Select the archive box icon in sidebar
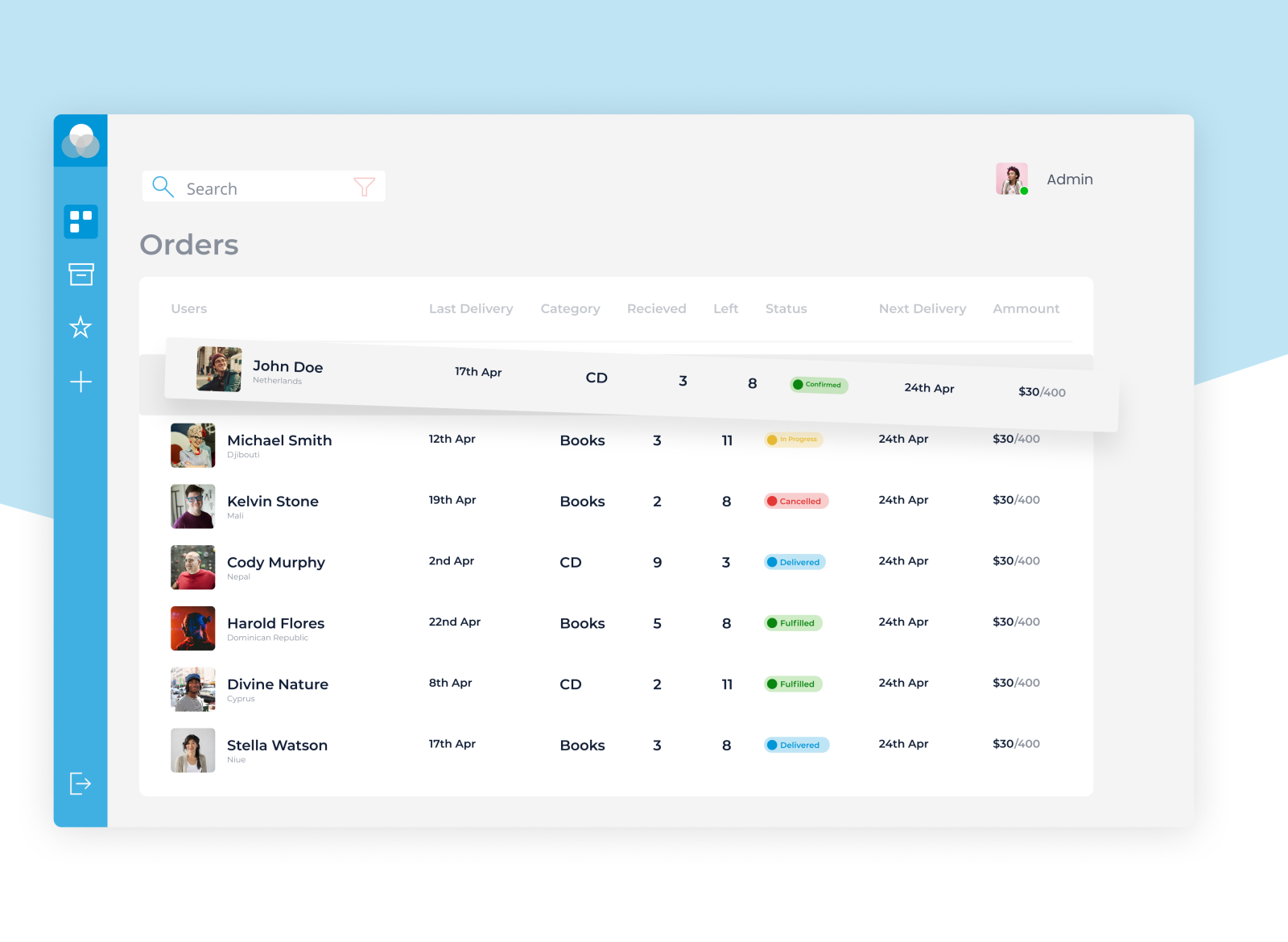 (80, 274)
